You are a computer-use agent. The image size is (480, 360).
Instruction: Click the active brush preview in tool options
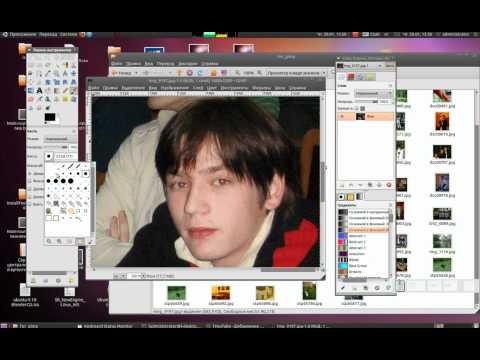click(x=49, y=156)
